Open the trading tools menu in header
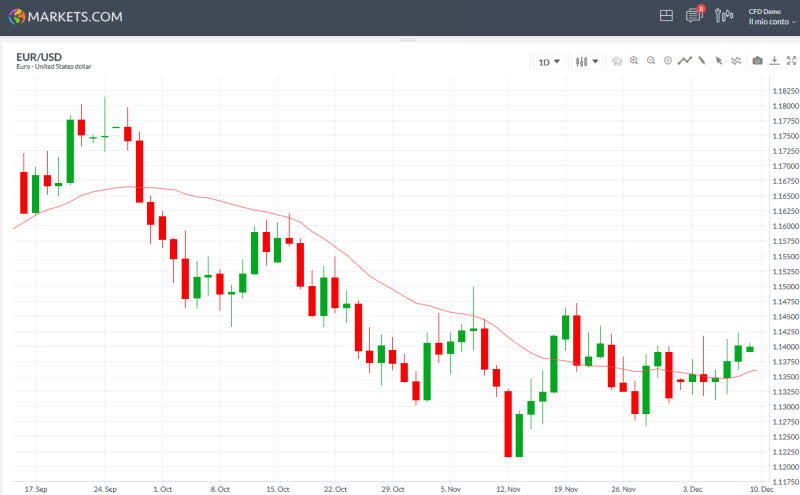 (724, 16)
